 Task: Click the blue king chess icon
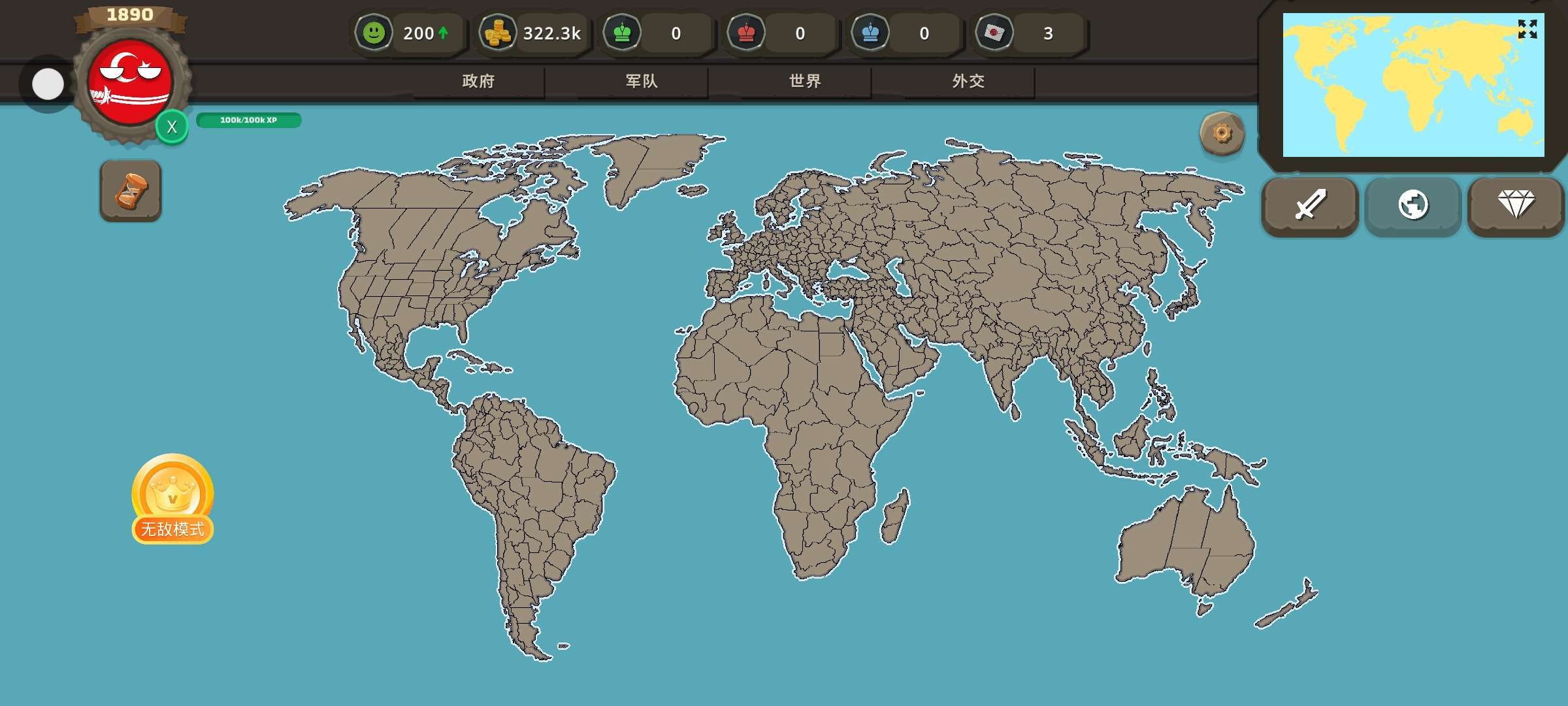(870, 33)
